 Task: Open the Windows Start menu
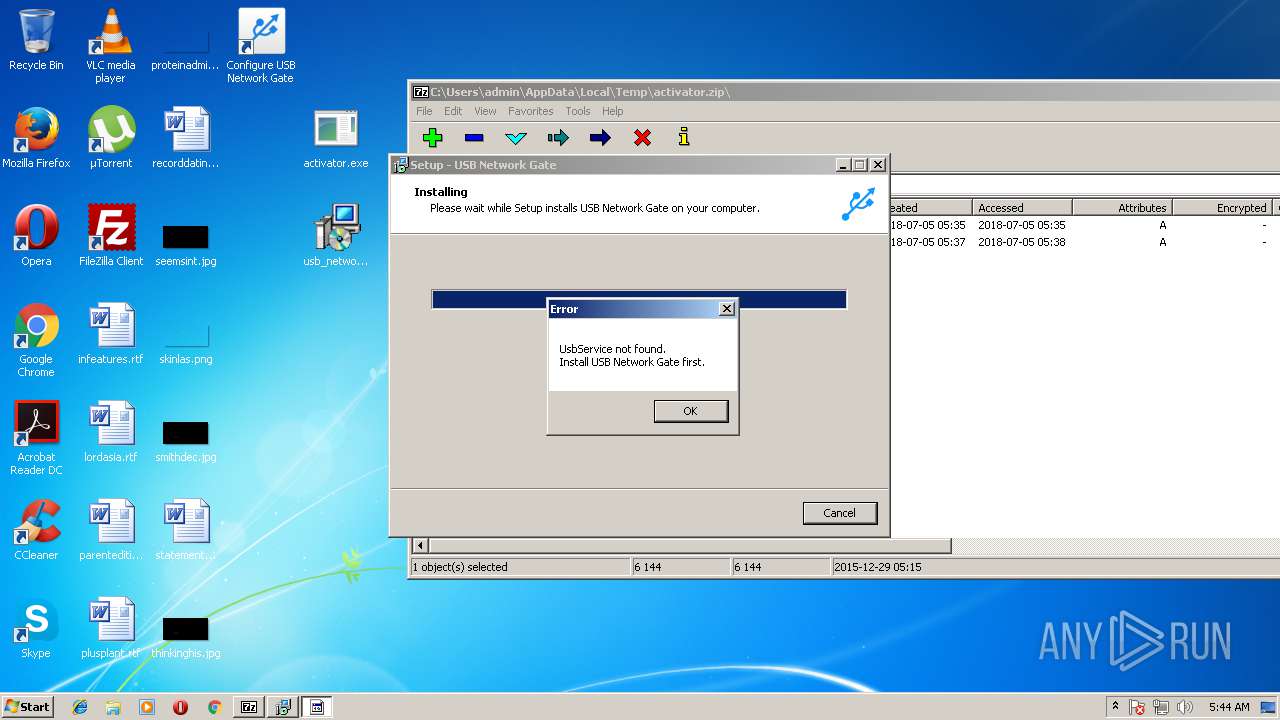(x=28, y=707)
